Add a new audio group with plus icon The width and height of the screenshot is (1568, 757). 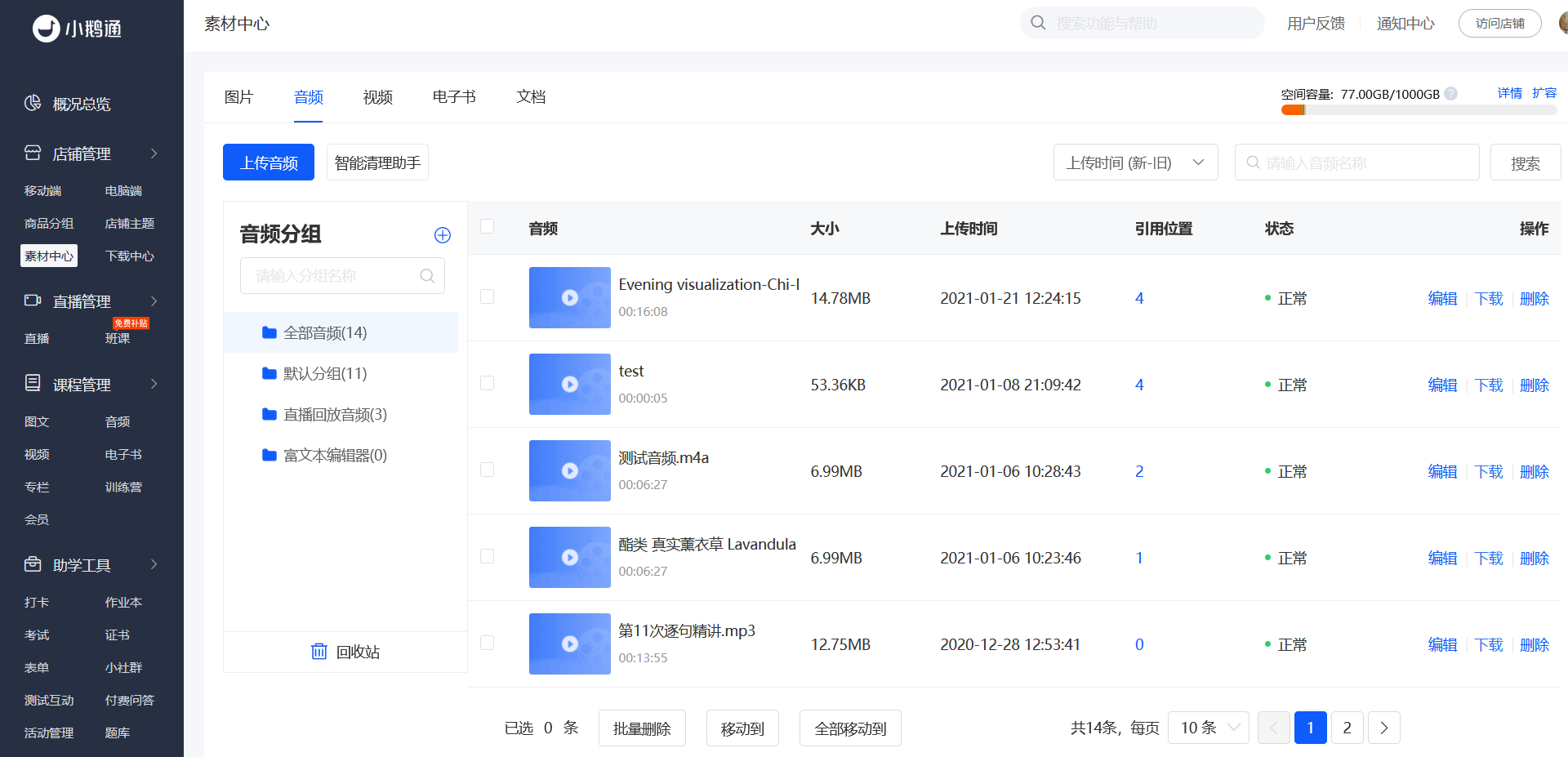click(x=443, y=235)
